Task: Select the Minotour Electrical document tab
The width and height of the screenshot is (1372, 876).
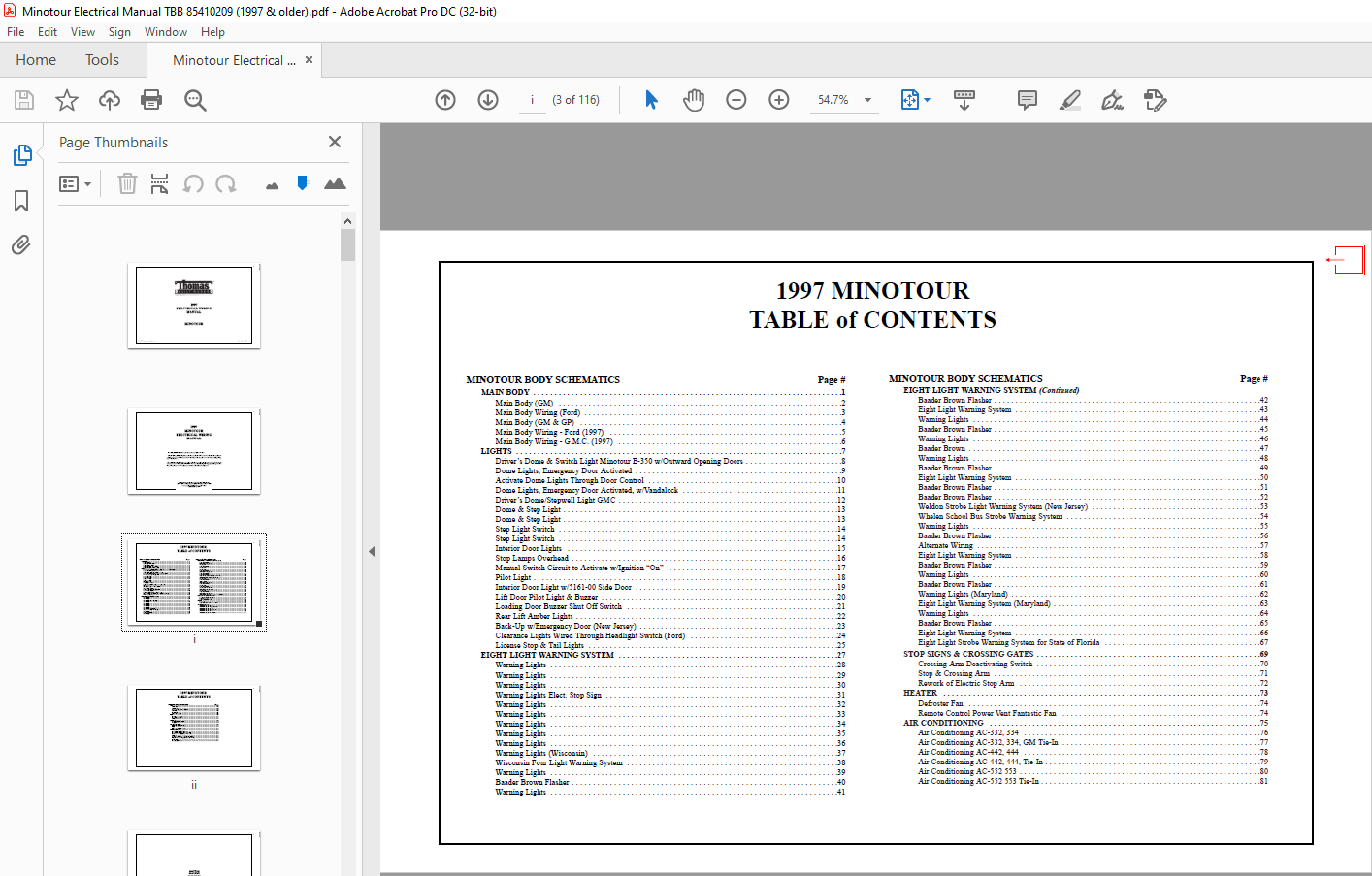Action: click(x=234, y=60)
